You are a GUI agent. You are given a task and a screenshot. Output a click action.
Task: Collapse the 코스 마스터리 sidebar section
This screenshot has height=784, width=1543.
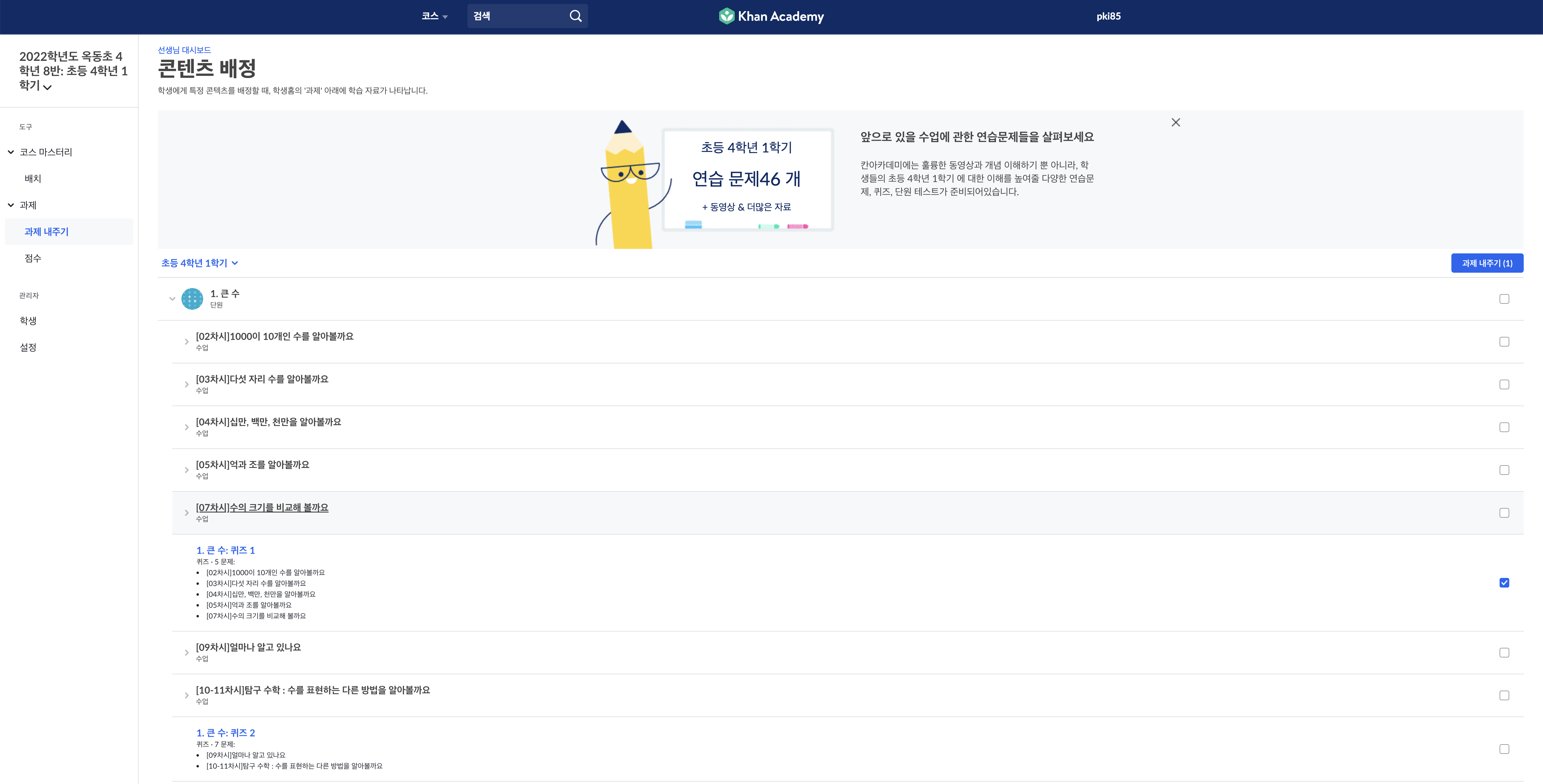[11, 152]
